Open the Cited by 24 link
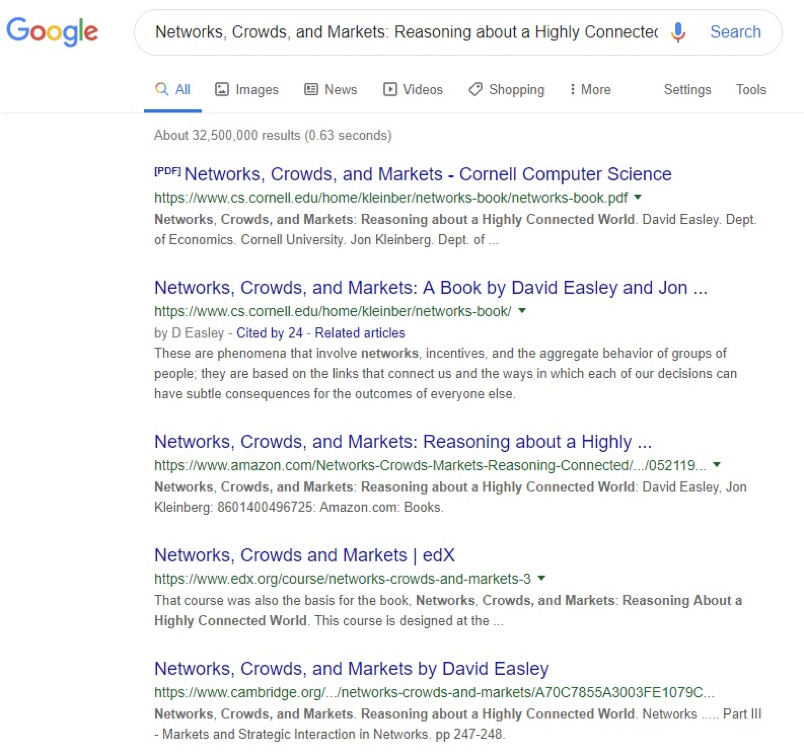This screenshot has width=804, height=756. point(269,333)
